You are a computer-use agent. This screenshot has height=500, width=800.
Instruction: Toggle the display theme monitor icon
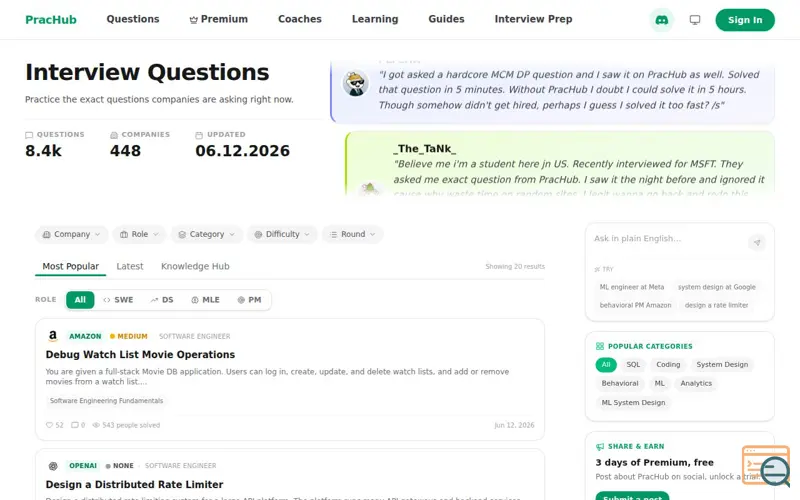pos(694,20)
